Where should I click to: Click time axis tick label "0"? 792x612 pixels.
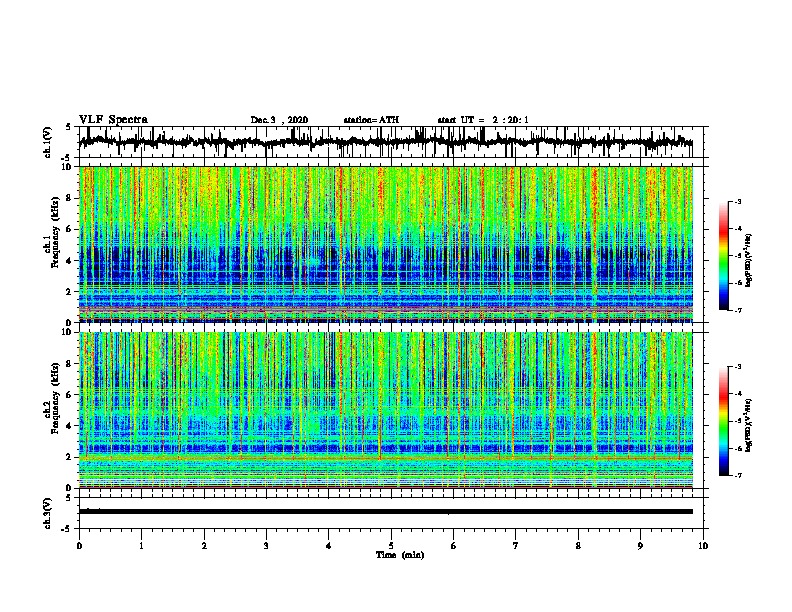[x=79, y=546]
